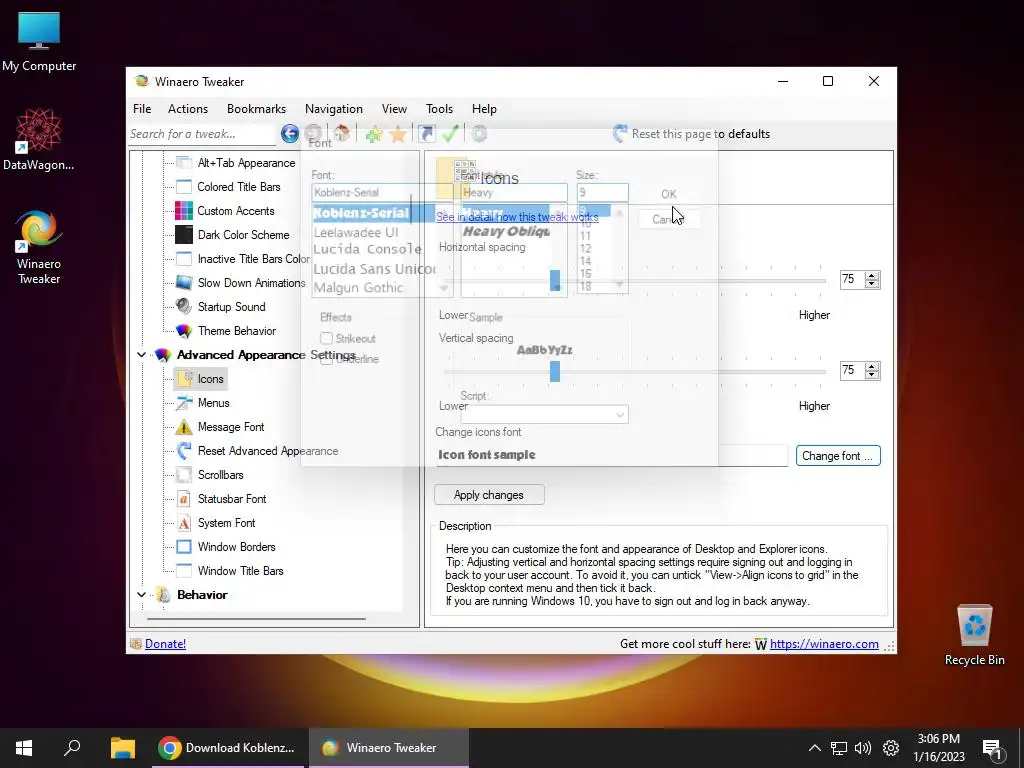Viewport: 1024px width, 768px height.
Task: Click the vertical spacing value field 75
Action: [852, 370]
